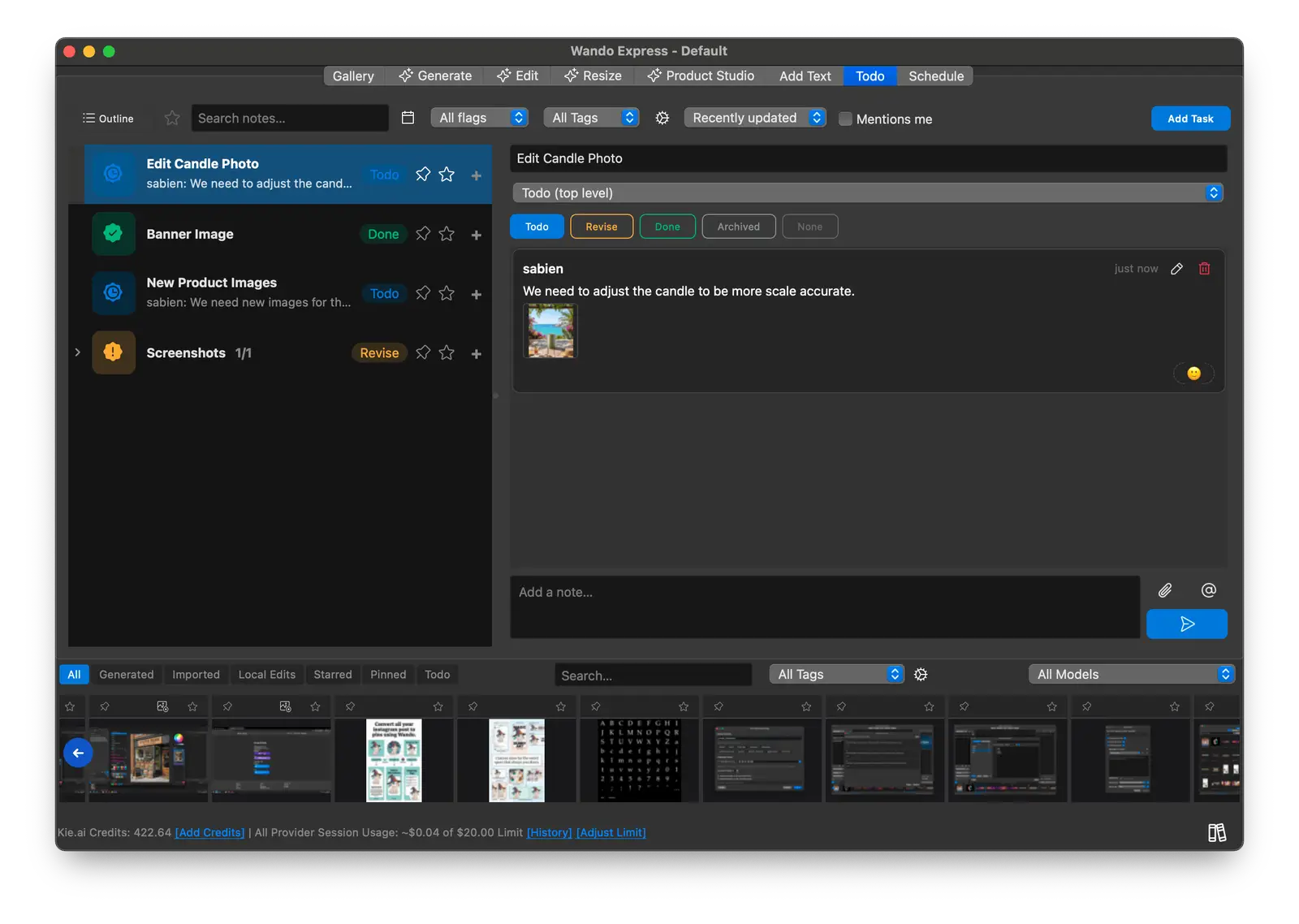Open the All flags dropdown
Image resolution: width=1299 pixels, height=924 pixels.
click(x=480, y=118)
